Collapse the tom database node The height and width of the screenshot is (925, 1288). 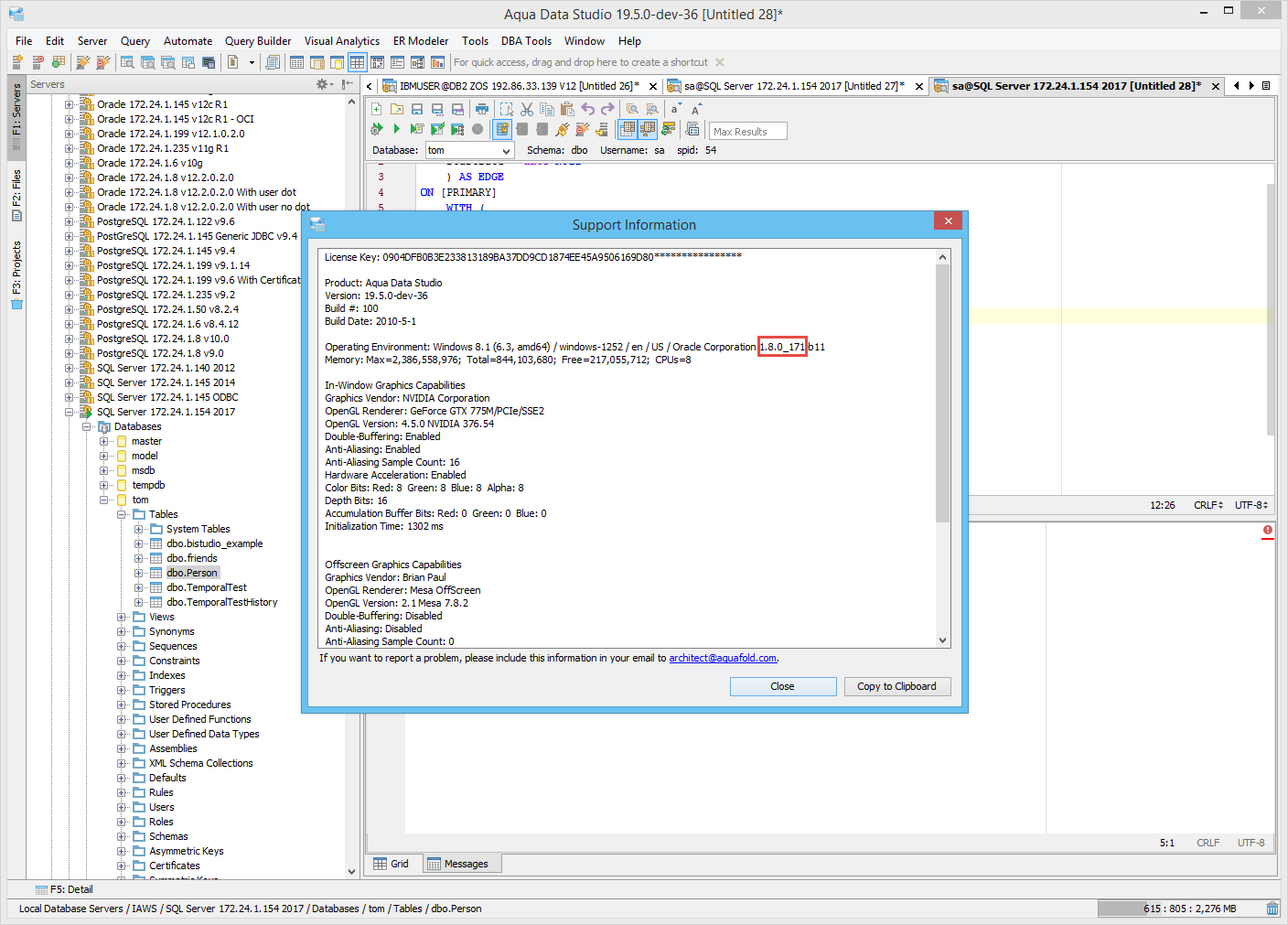tap(104, 500)
